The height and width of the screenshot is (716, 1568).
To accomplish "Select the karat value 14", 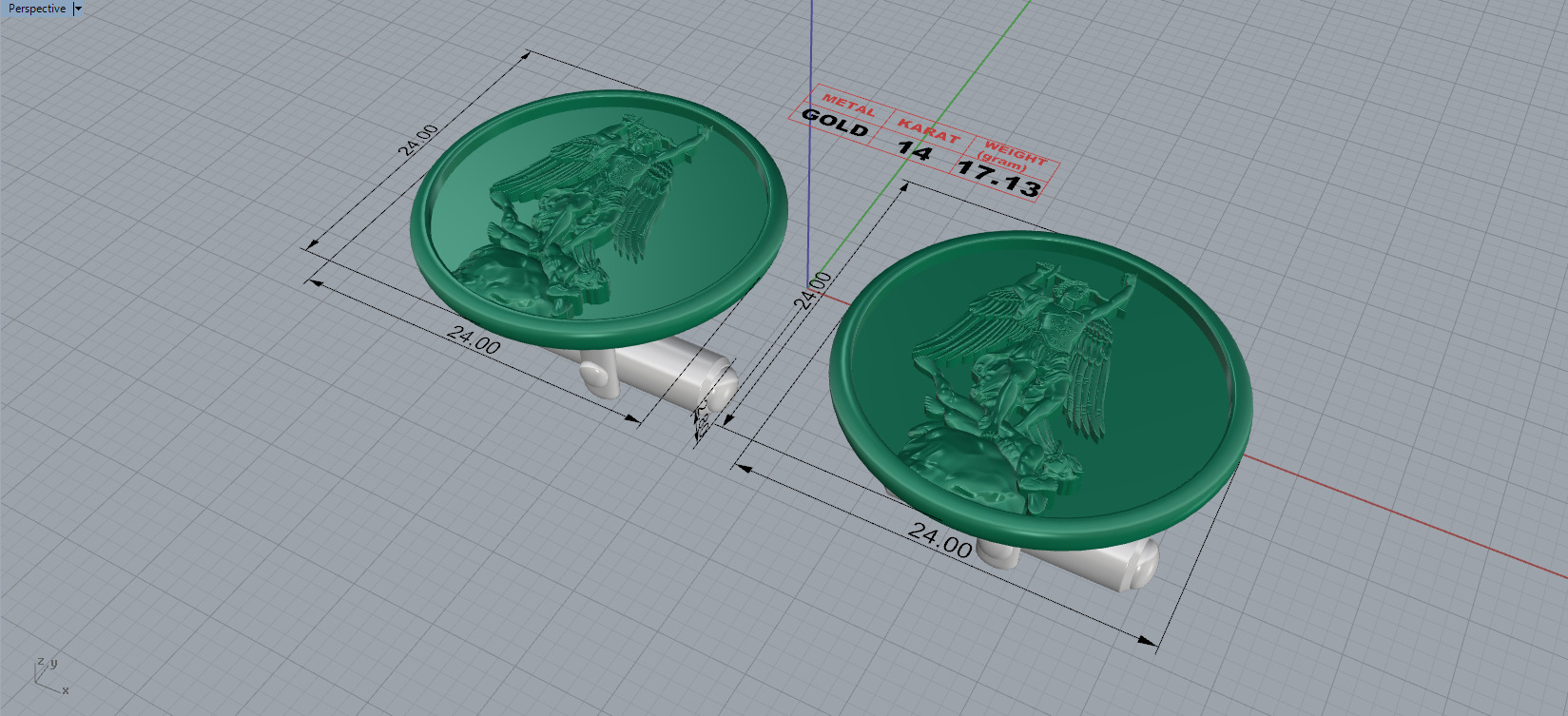I will 915,149.
